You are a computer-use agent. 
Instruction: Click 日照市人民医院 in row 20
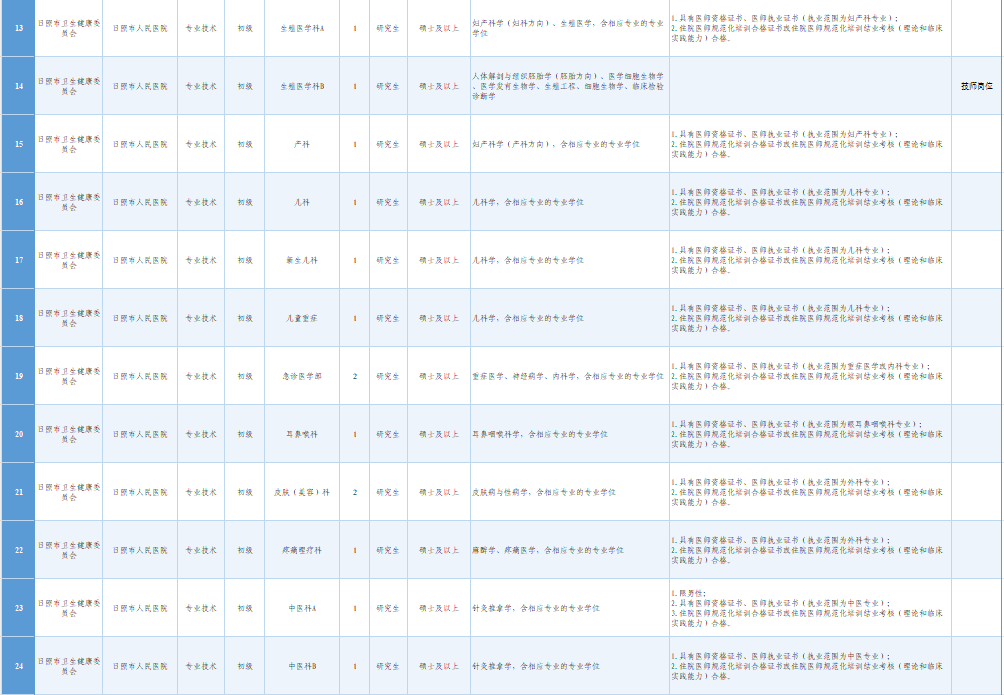(140, 434)
